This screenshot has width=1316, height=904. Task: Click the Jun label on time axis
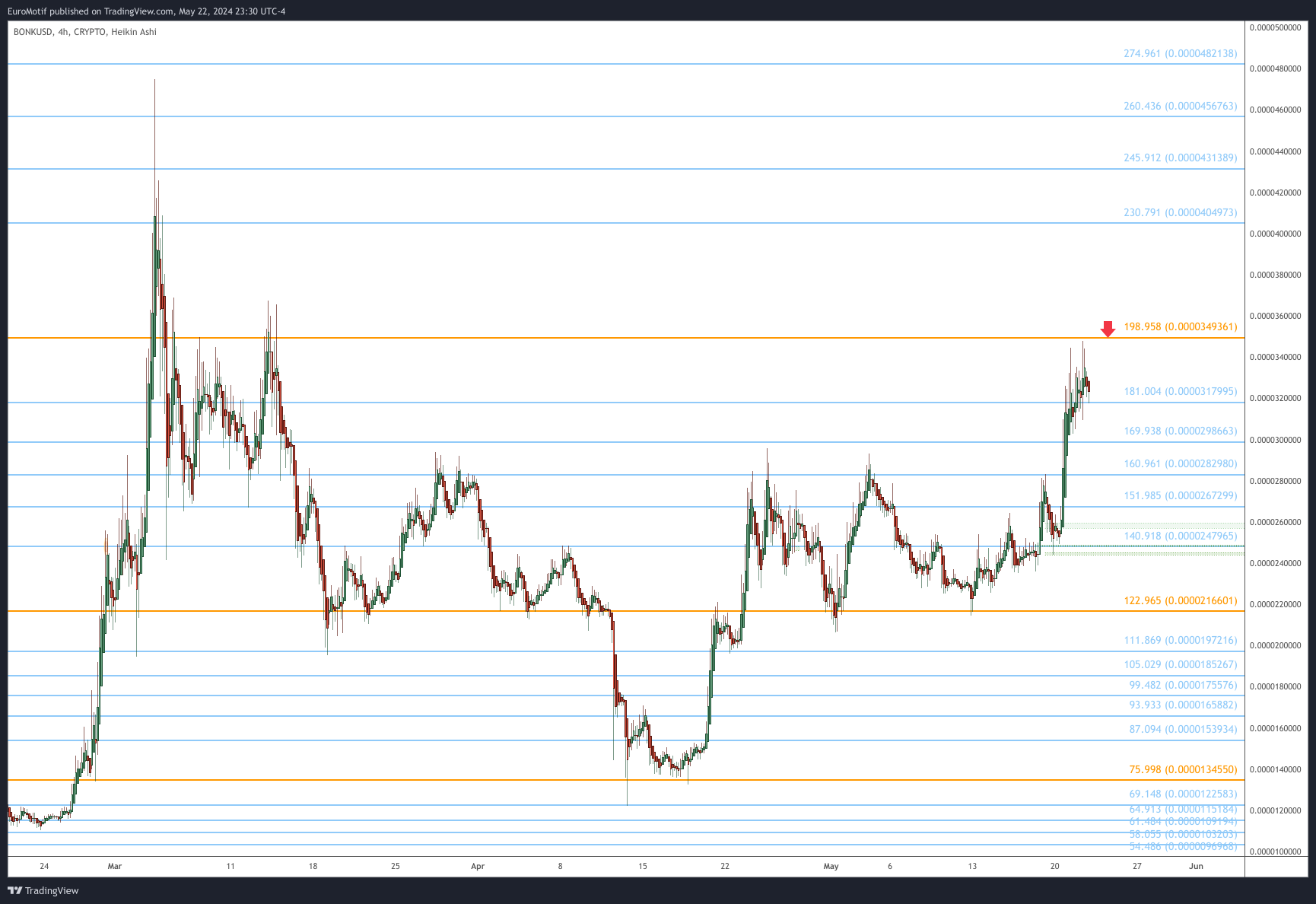1196,866
